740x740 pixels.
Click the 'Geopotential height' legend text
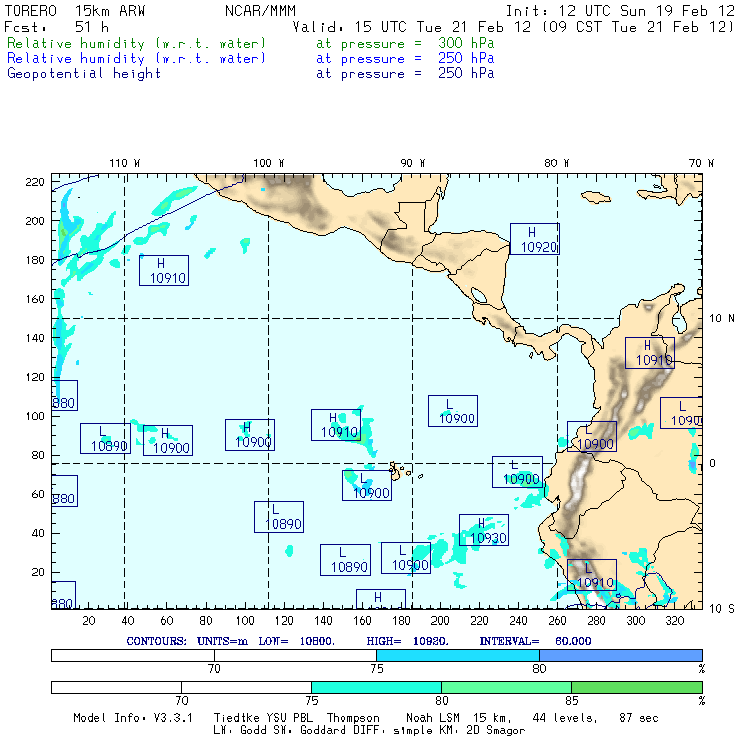pyautogui.click(x=84, y=74)
